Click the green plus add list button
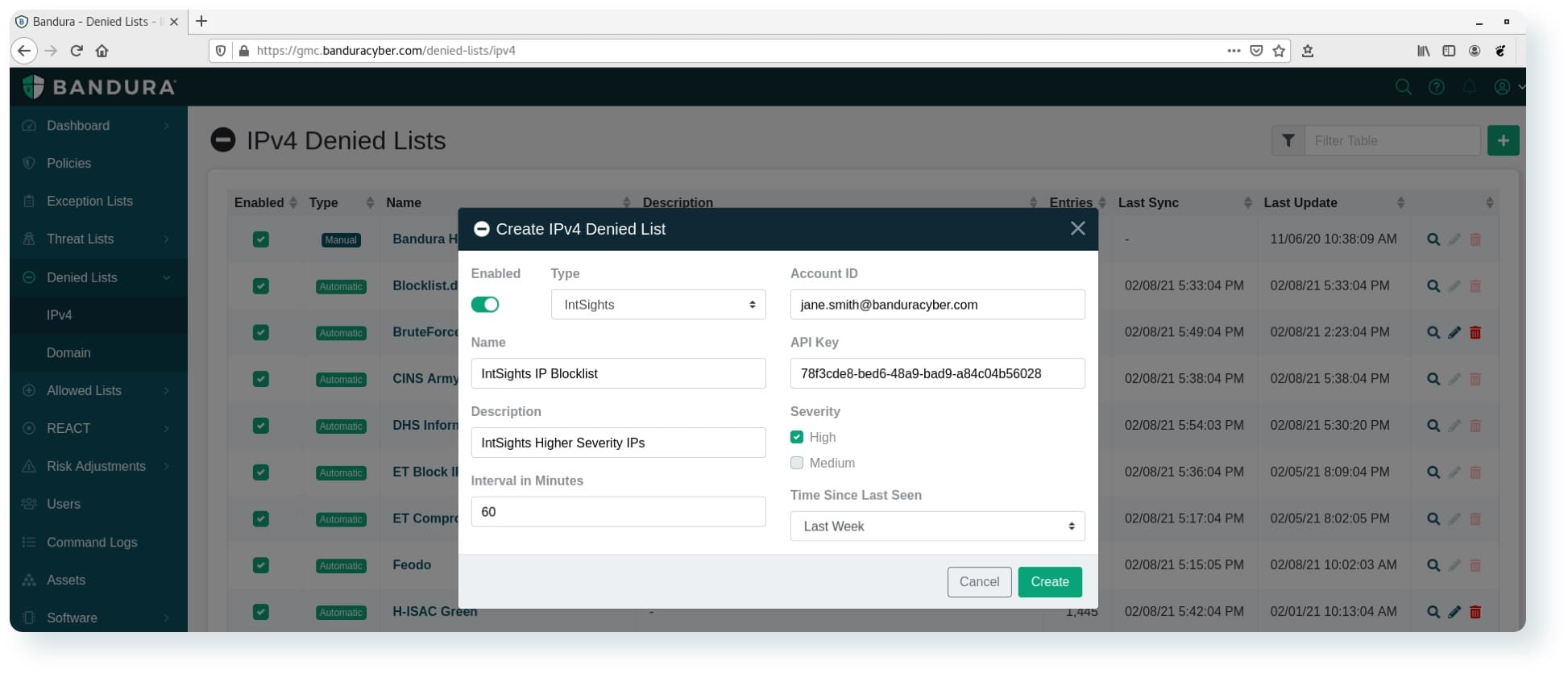This screenshot has height=674, width=1568. (x=1504, y=140)
